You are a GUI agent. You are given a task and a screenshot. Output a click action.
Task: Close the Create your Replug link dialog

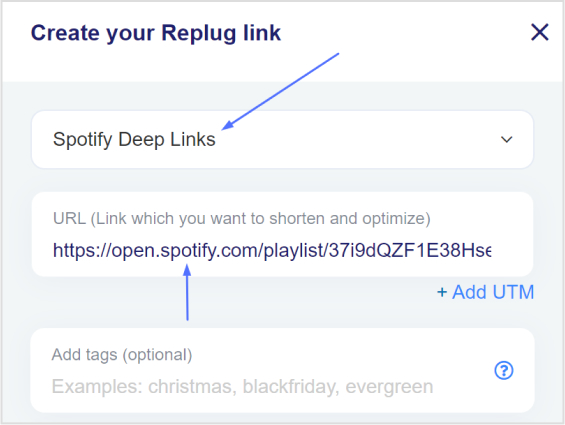click(539, 32)
